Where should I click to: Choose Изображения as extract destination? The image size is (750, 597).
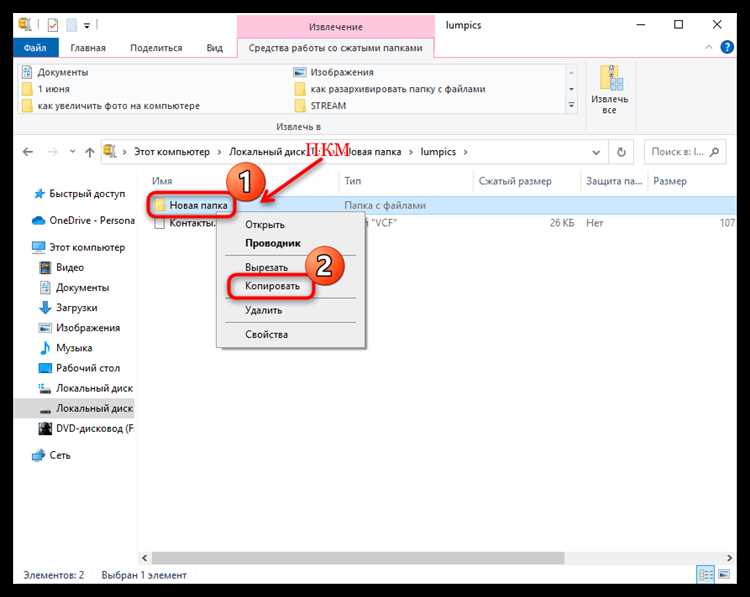(x=334, y=72)
